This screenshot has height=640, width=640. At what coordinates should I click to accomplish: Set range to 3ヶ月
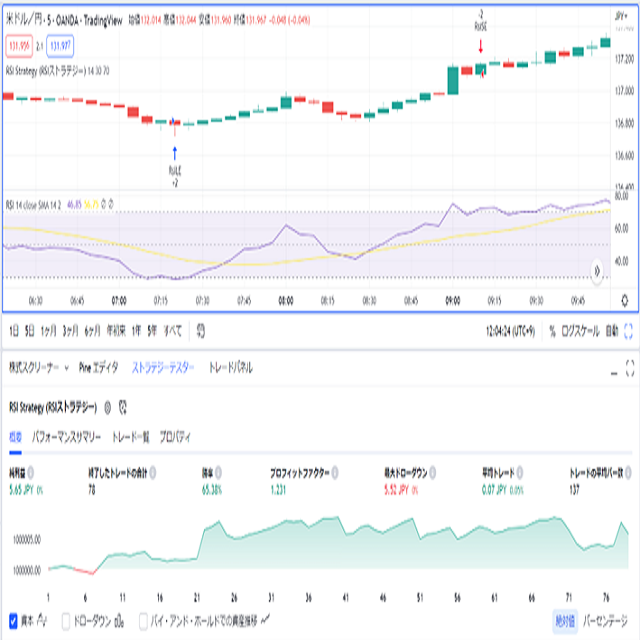pos(70,331)
